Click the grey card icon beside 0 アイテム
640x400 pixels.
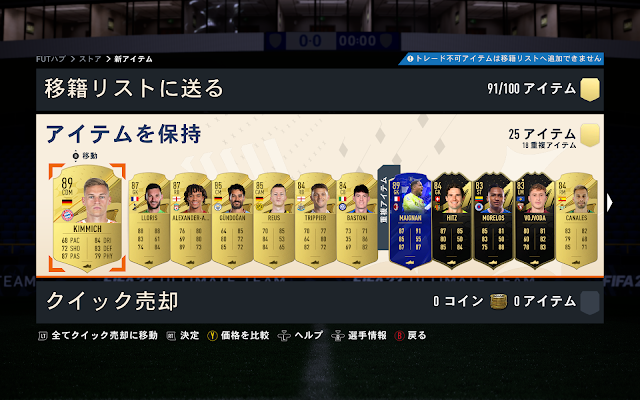(x=589, y=302)
